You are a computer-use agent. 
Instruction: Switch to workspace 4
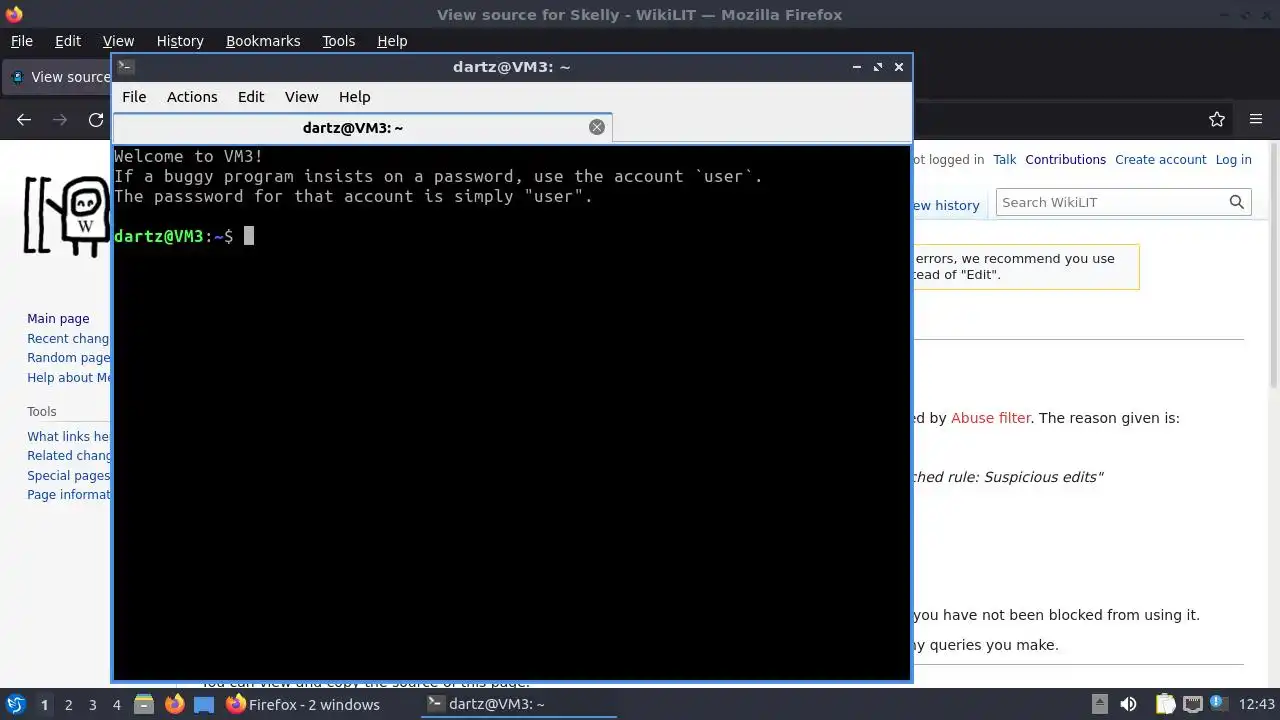click(116, 705)
